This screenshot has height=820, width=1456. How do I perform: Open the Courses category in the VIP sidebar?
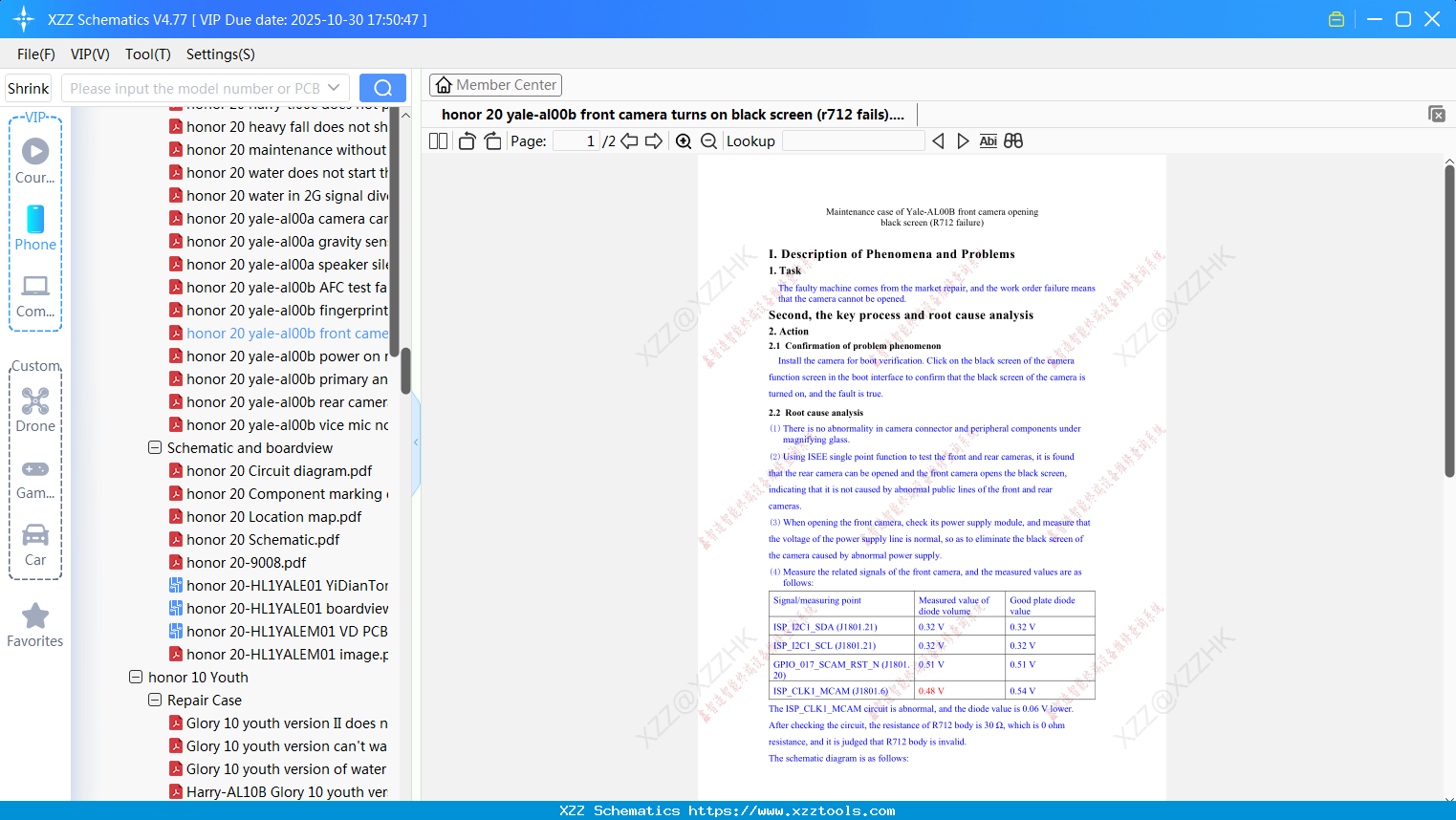[x=35, y=160]
